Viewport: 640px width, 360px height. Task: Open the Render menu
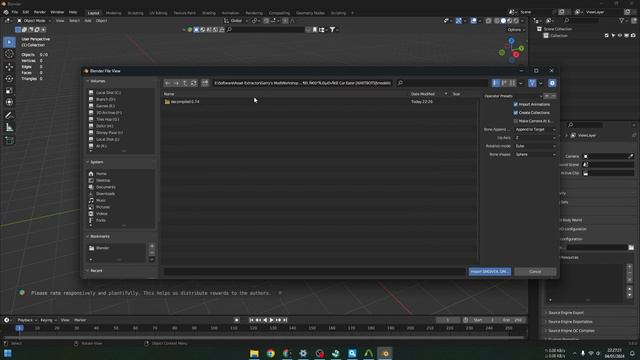tap(40, 12)
